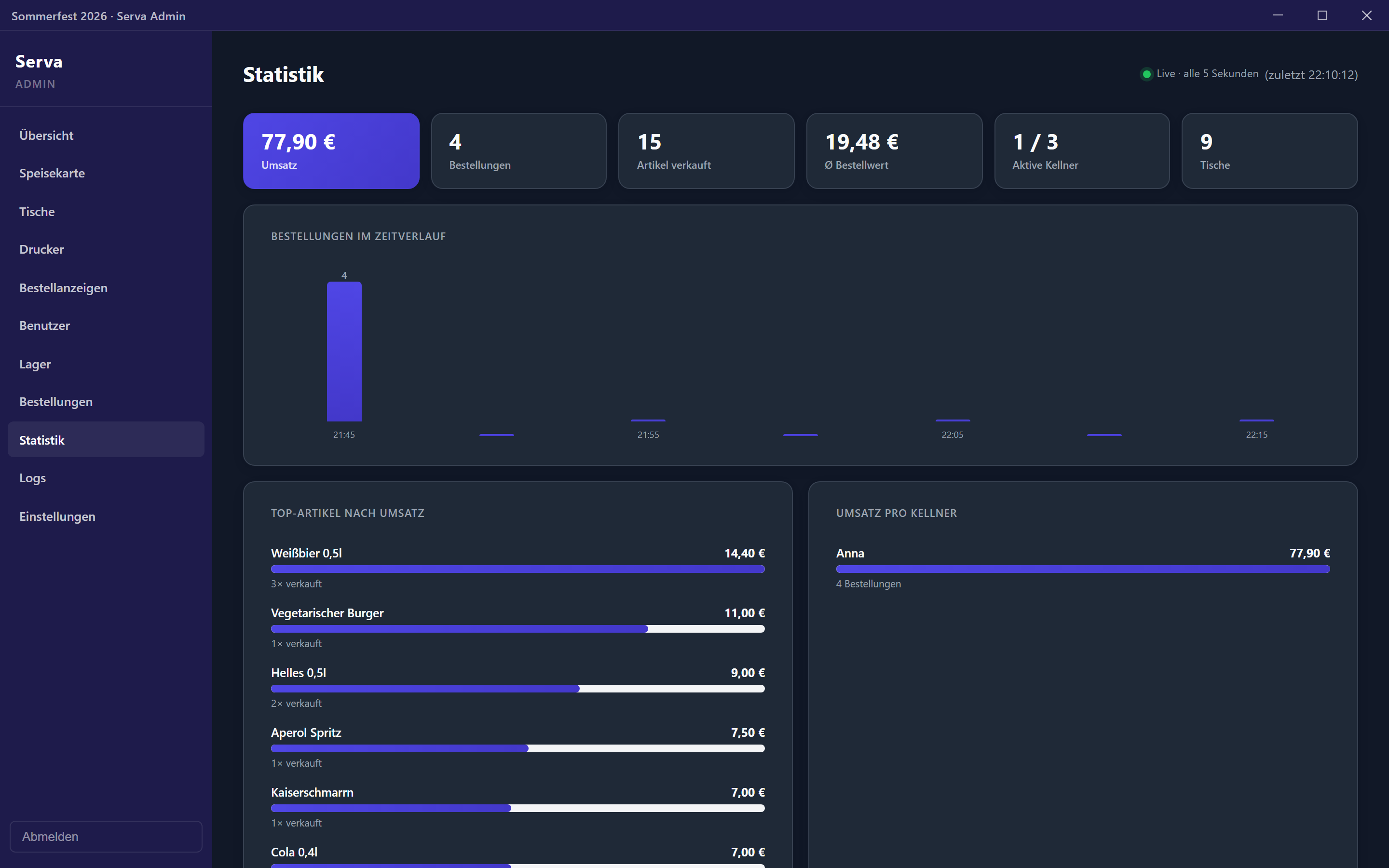
Task: Open the Lager page
Action: click(106, 364)
